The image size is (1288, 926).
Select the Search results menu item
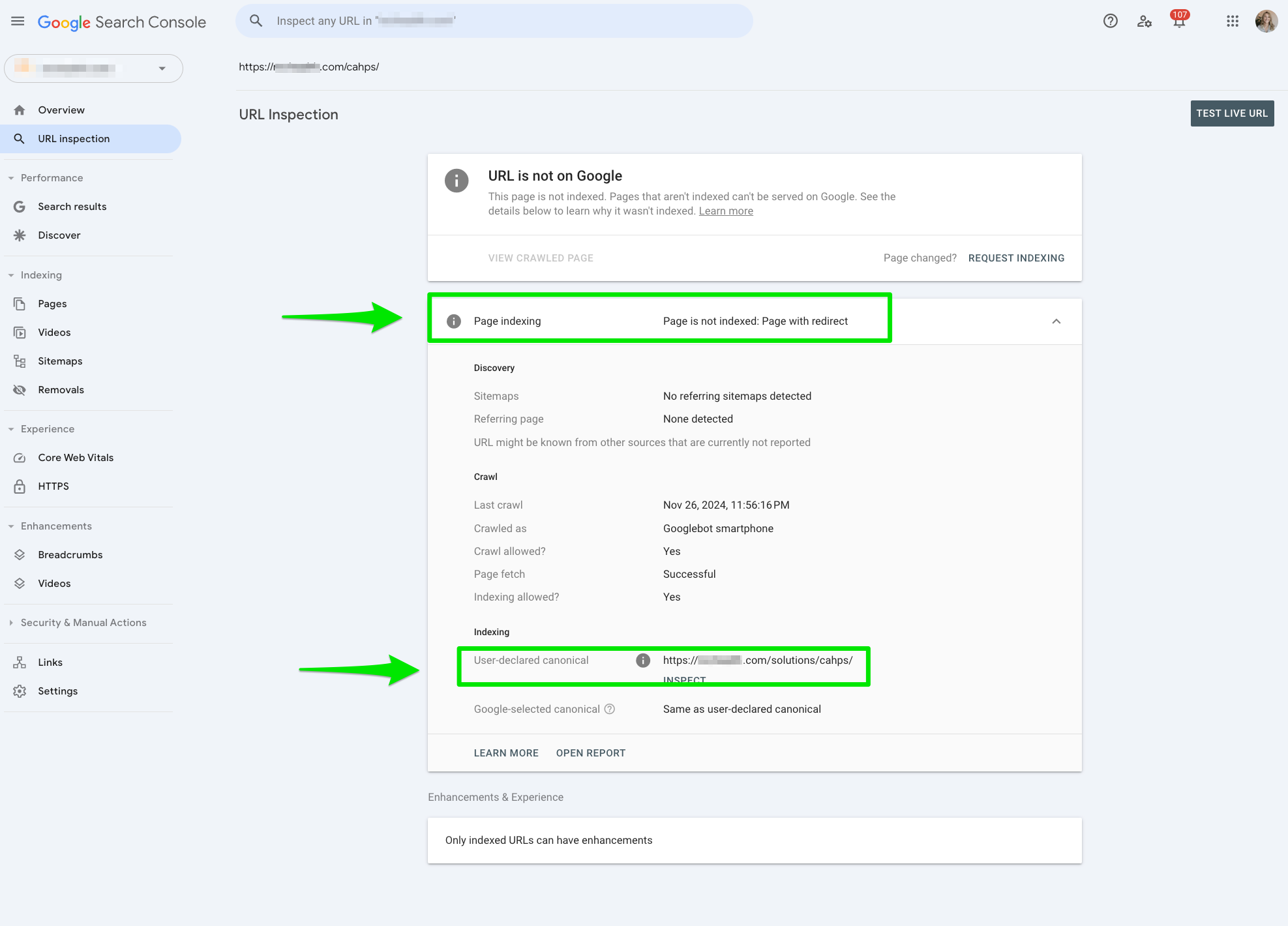(x=71, y=206)
